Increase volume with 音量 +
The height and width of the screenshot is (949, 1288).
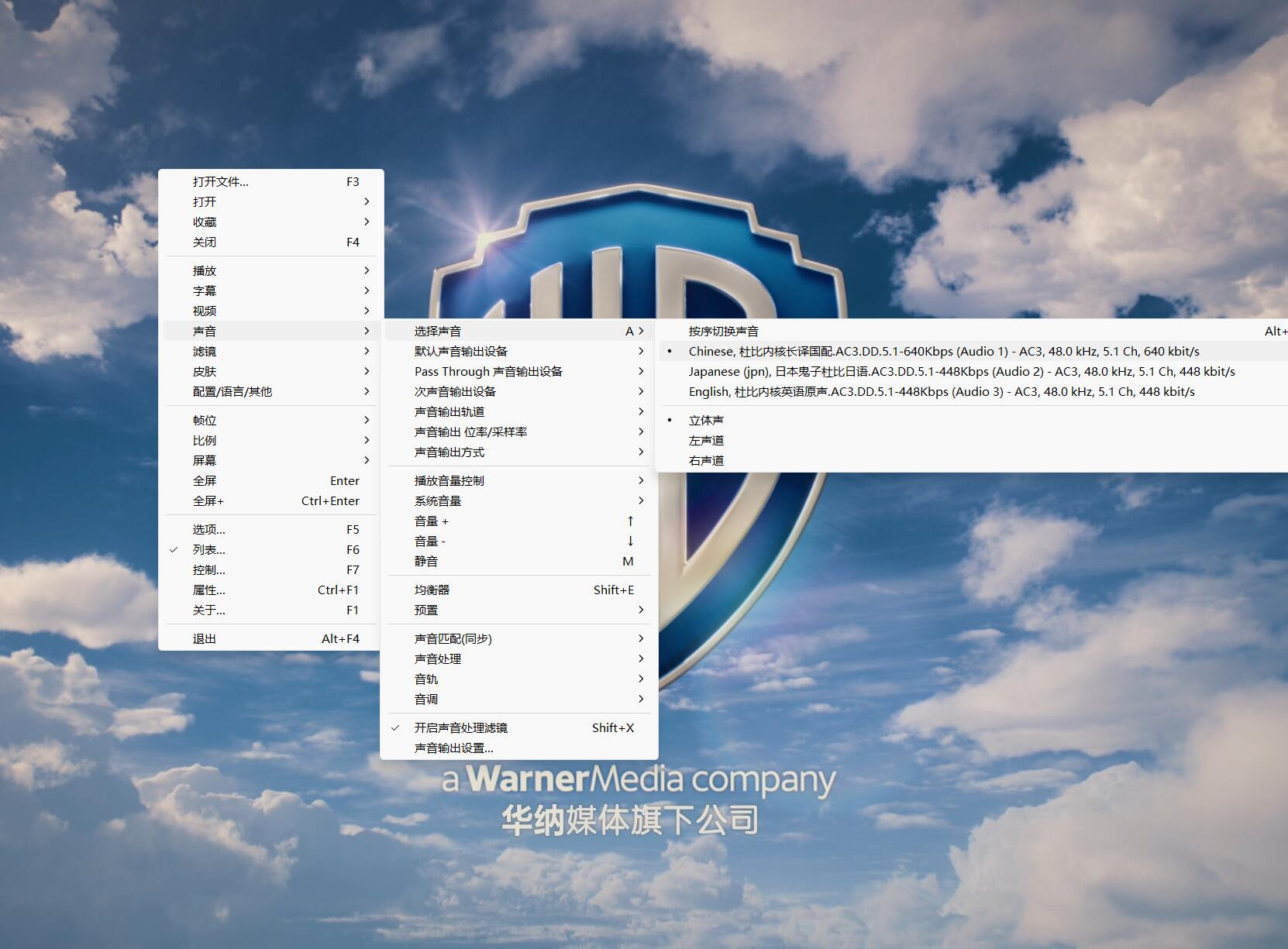point(519,521)
